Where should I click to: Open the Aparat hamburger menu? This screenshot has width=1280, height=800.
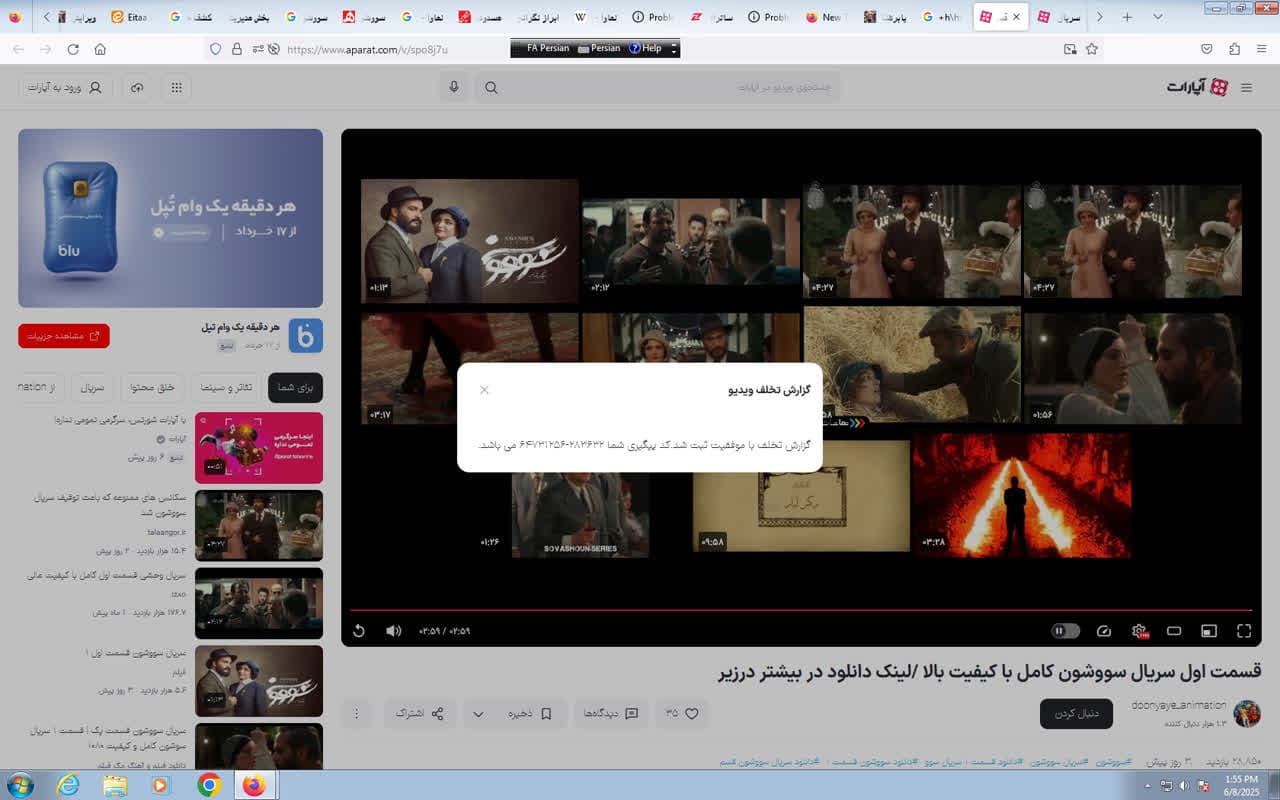click(x=1246, y=88)
